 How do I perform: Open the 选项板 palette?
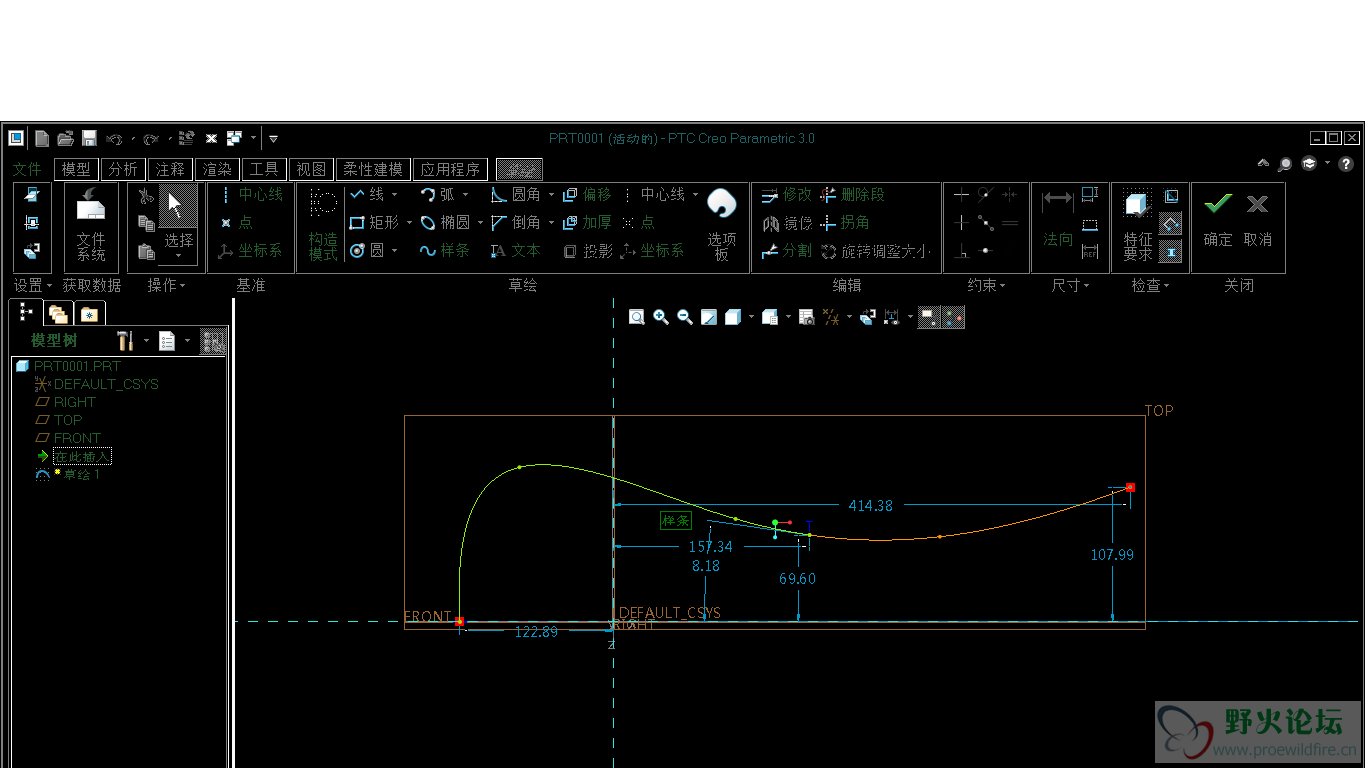click(722, 224)
